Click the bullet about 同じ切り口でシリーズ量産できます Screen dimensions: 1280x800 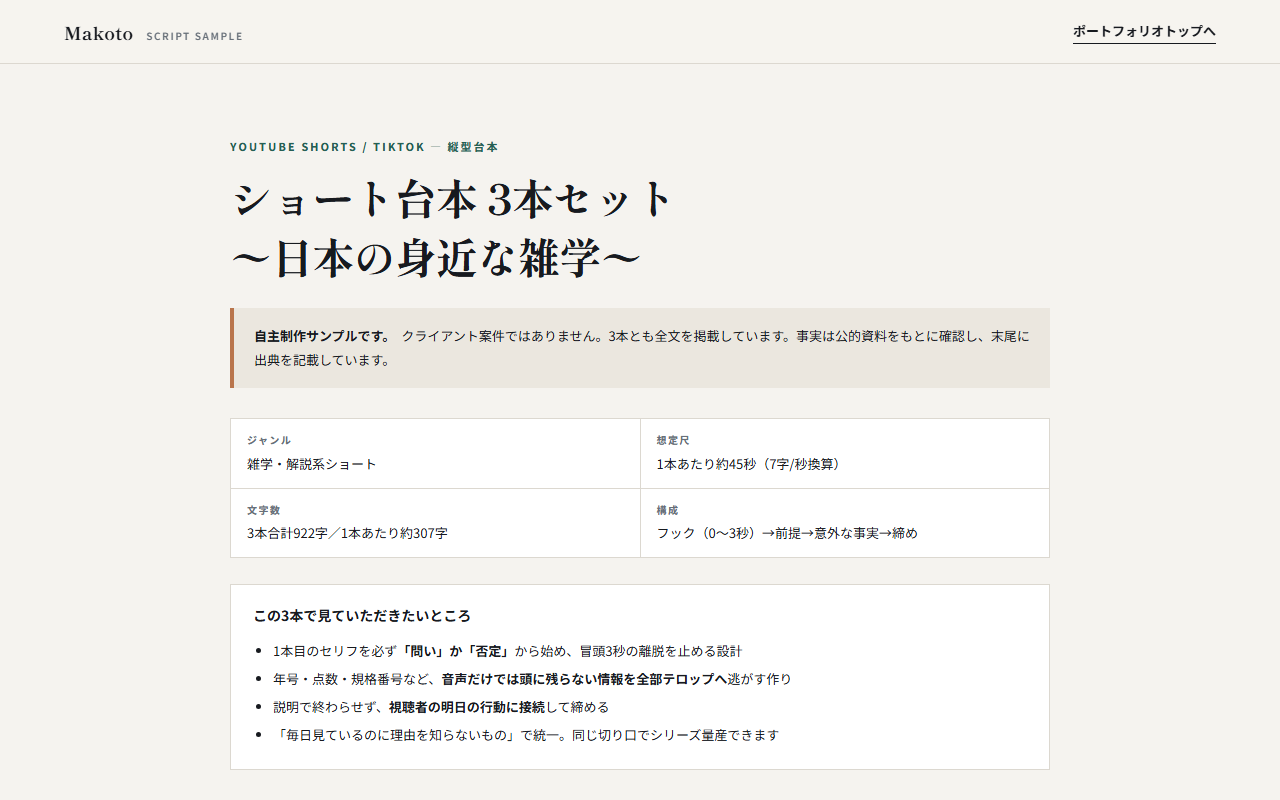(x=526, y=735)
